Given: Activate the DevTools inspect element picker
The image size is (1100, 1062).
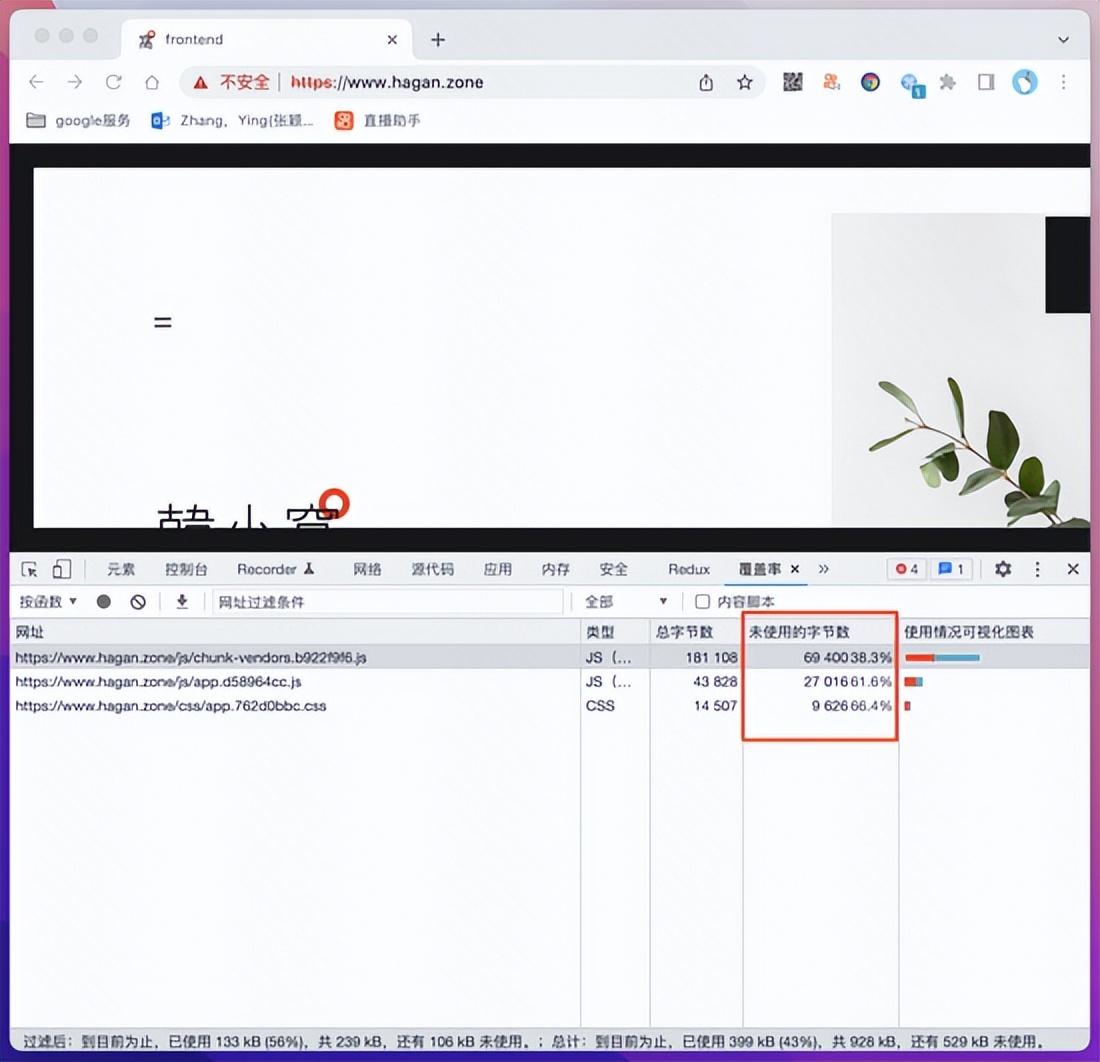Looking at the screenshot, I should (x=29, y=569).
